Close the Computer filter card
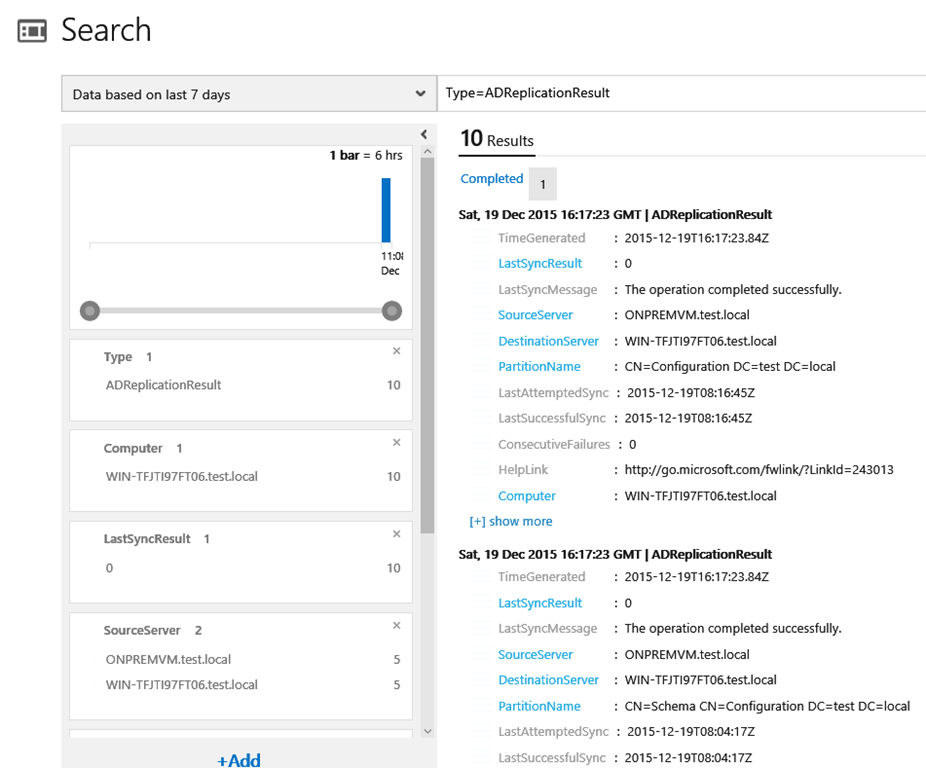 pos(396,442)
